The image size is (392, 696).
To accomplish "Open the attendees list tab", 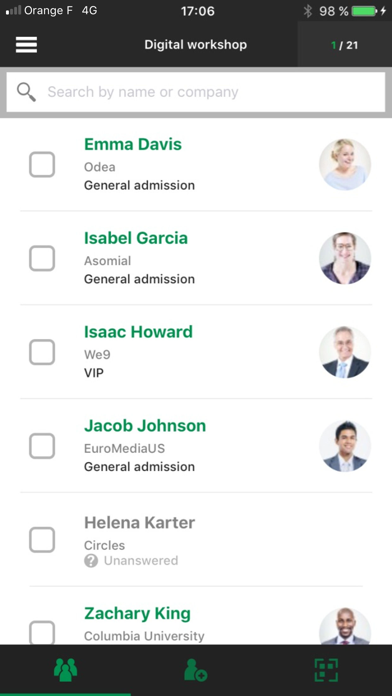I will click(x=65, y=670).
